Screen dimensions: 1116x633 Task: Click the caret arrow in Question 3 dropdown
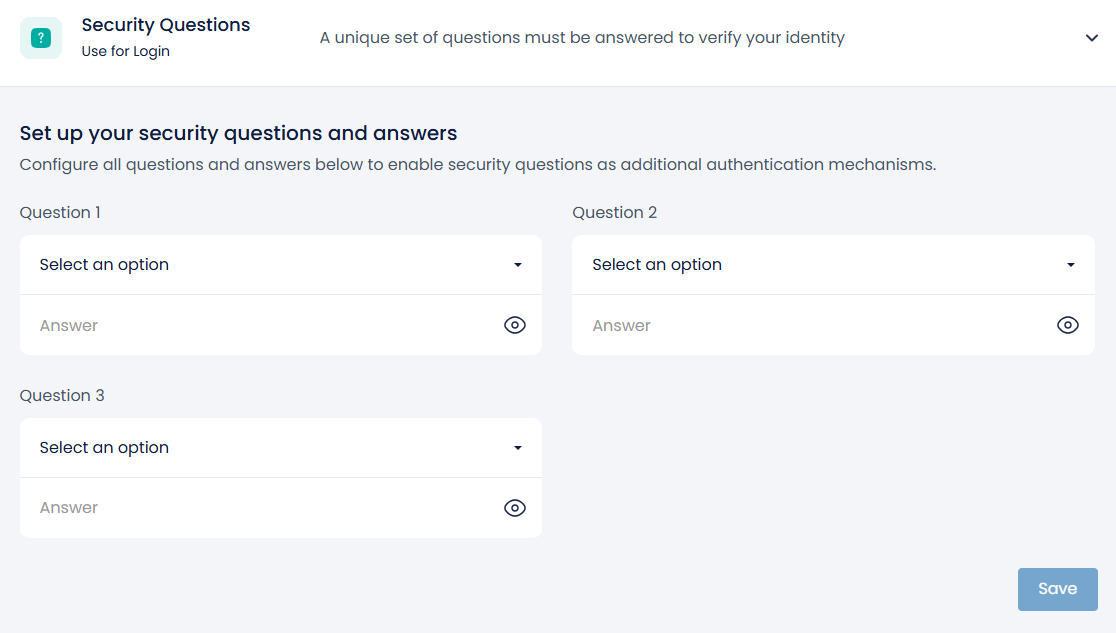[x=518, y=448]
